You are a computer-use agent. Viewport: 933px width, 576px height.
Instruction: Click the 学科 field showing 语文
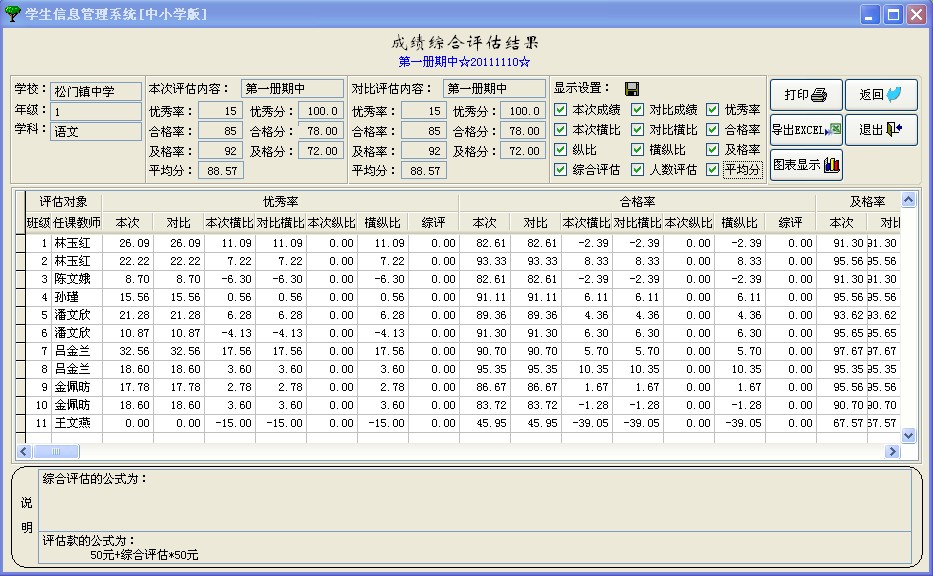pyautogui.click(x=96, y=132)
